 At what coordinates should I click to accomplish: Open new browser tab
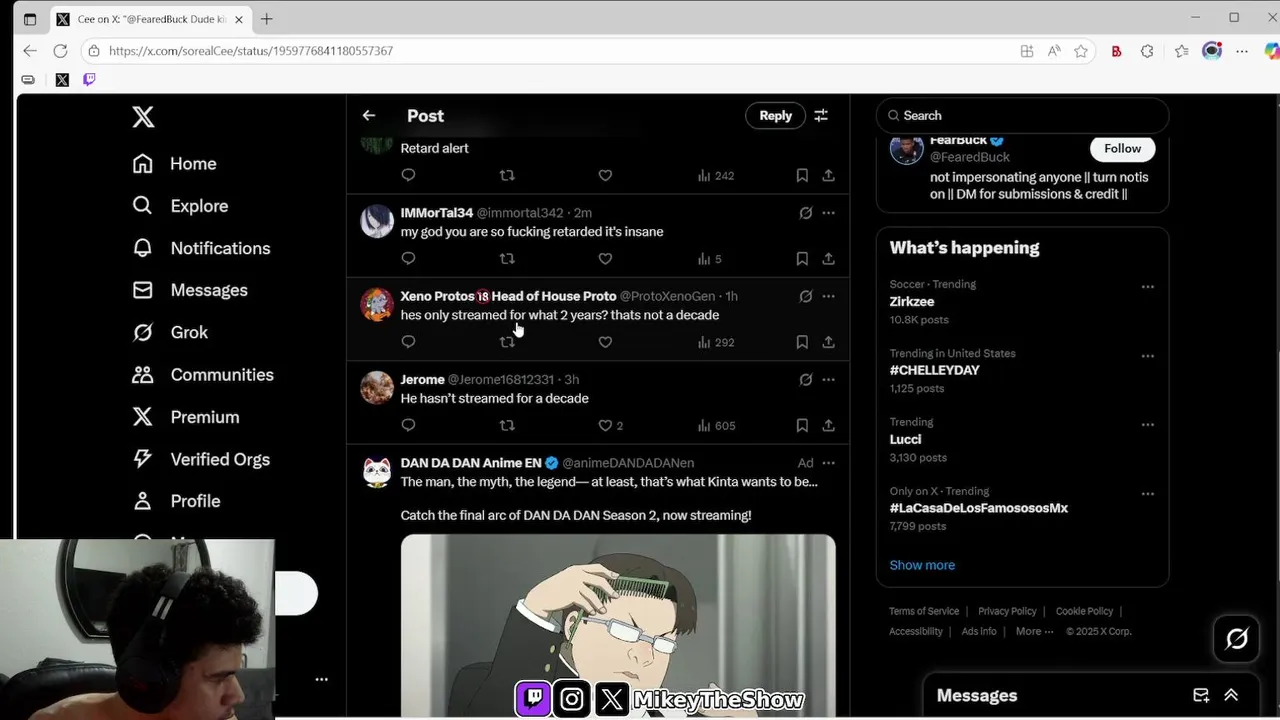(x=266, y=19)
